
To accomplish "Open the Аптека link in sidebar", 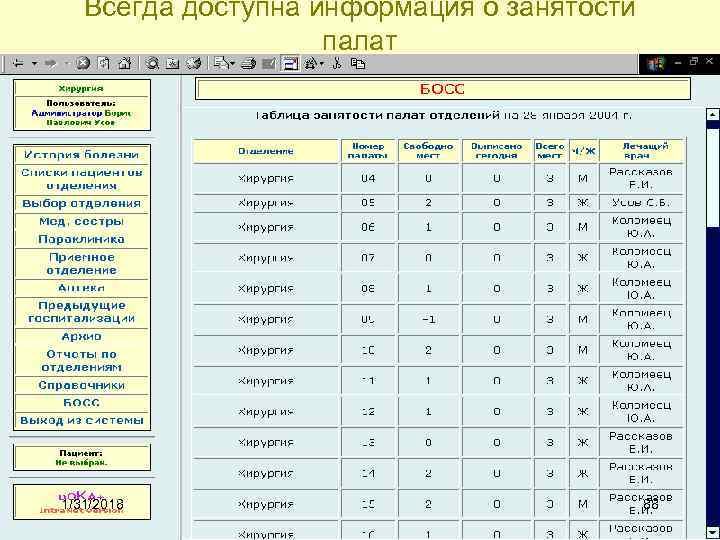I will point(81,288).
